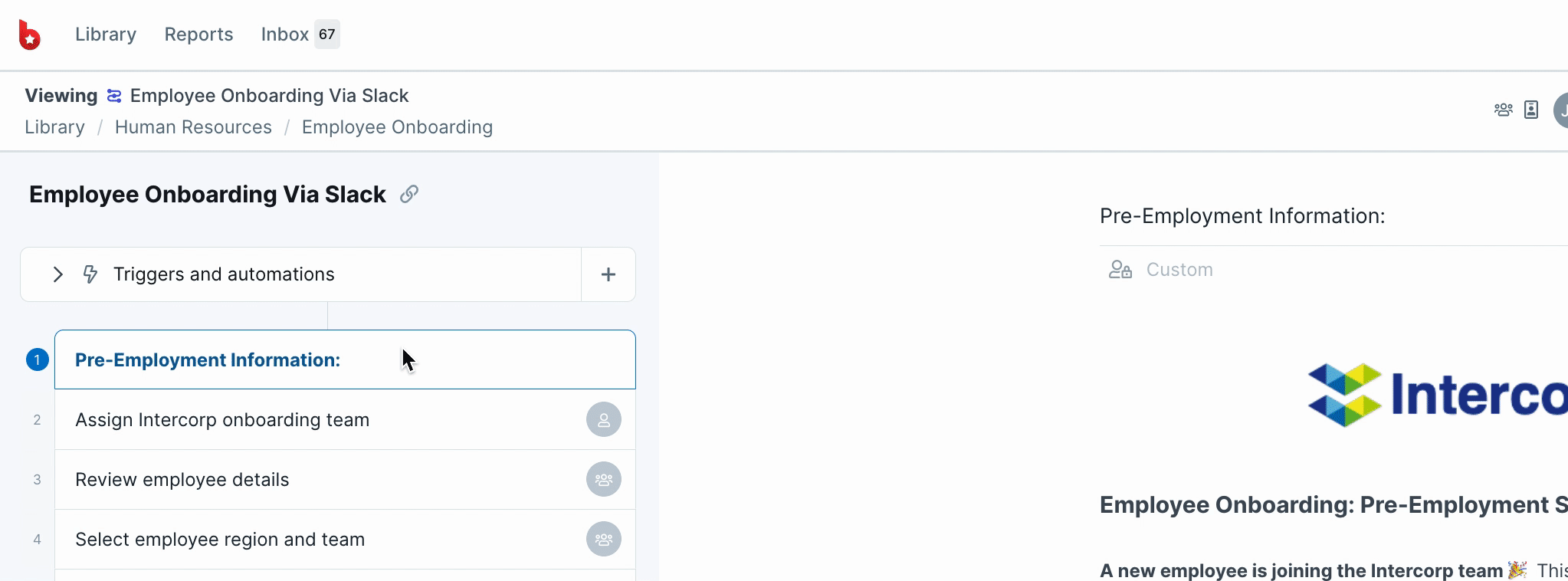1568x581 pixels.
Task: Select Pre-Employment Information step
Action: click(345, 359)
